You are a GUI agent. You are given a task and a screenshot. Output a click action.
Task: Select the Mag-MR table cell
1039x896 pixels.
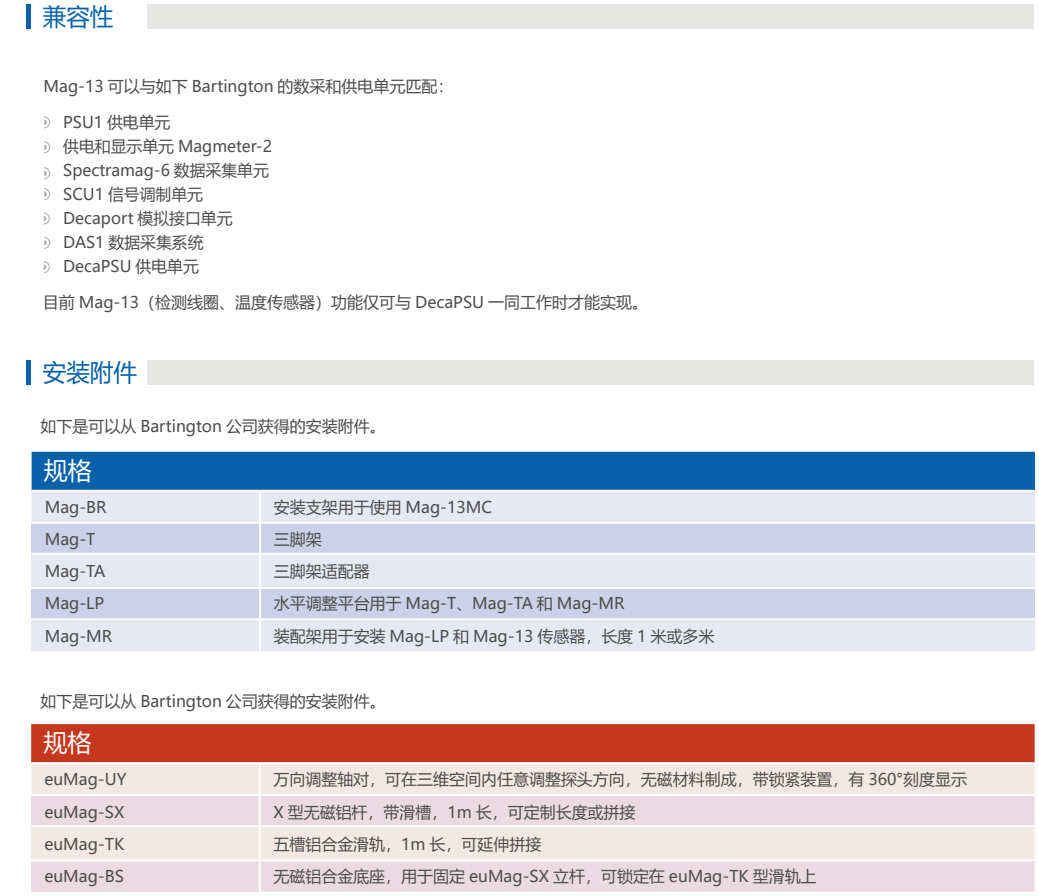(145, 636)
